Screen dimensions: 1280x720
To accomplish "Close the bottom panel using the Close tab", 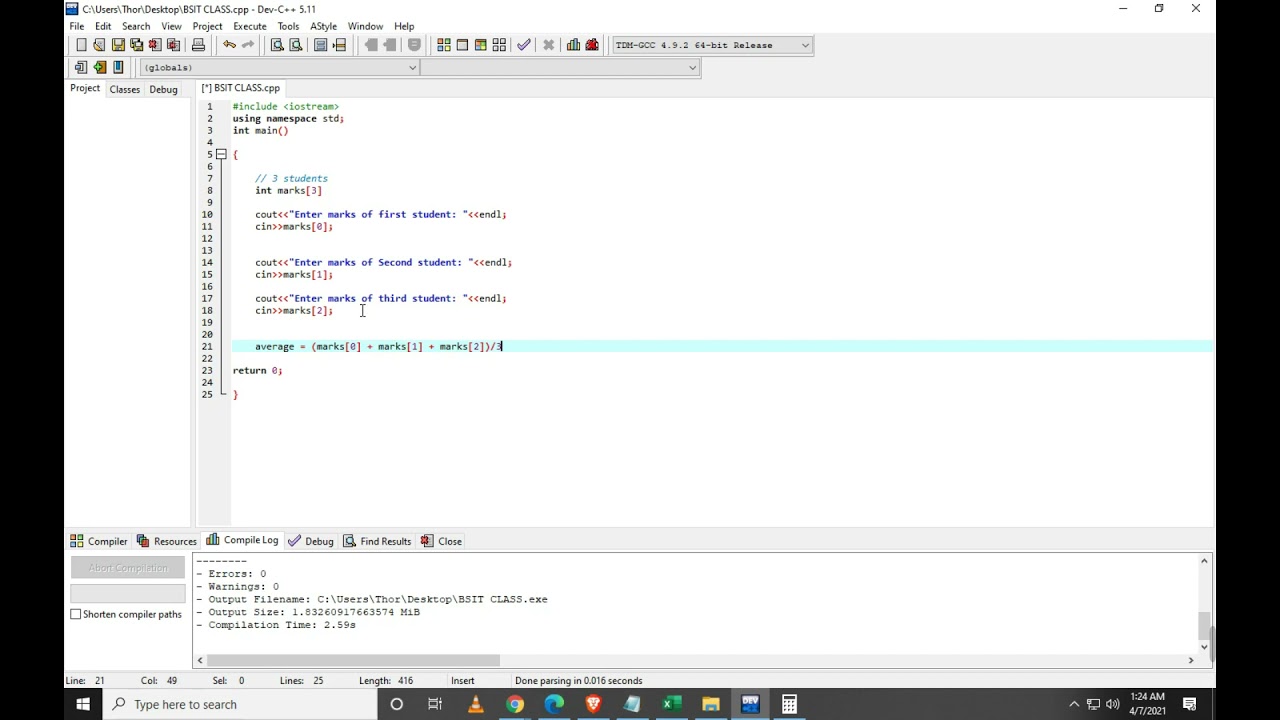I will pos(441,541).
